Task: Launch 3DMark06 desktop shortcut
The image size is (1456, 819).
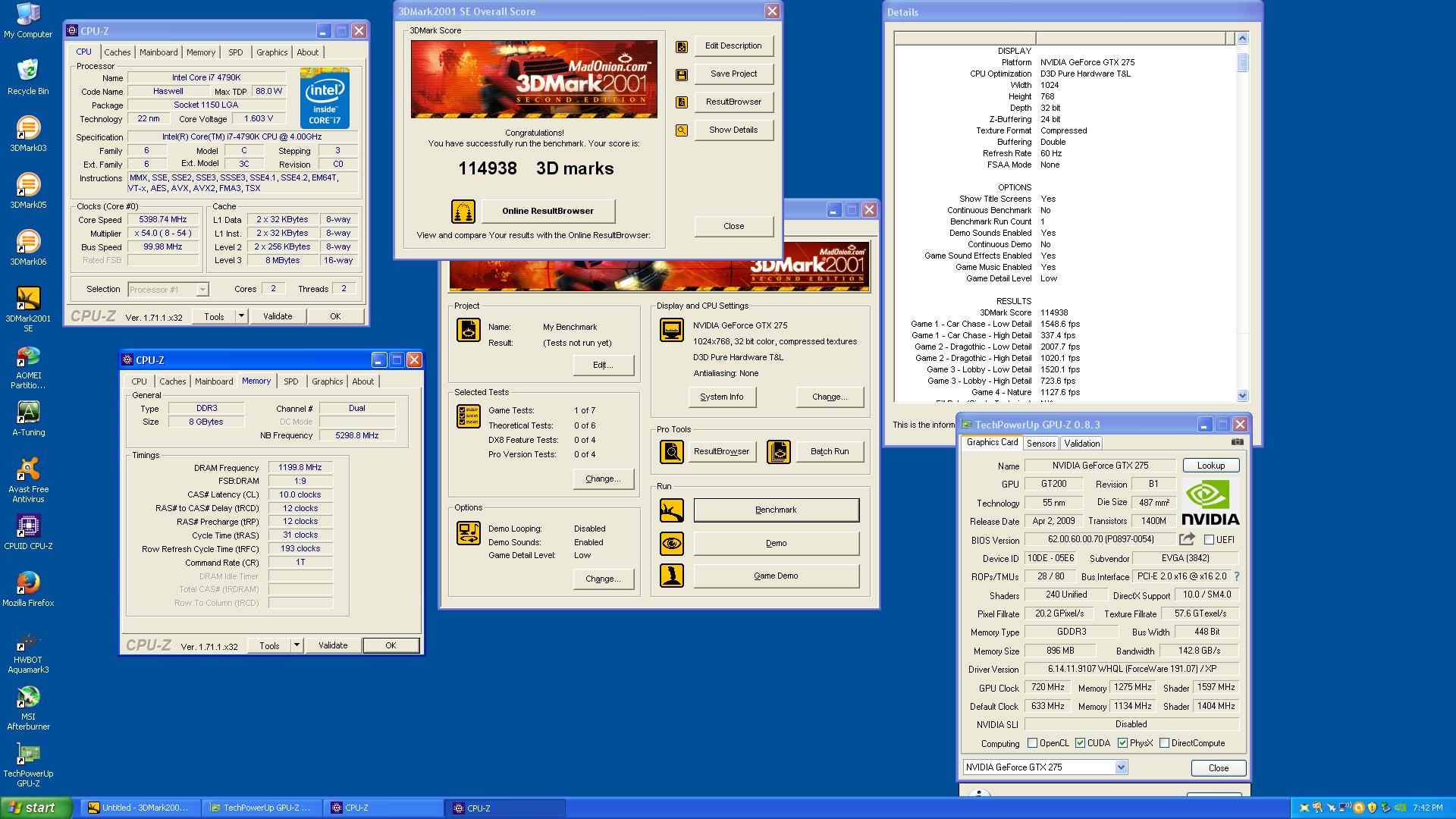Action: coord(28,247)
